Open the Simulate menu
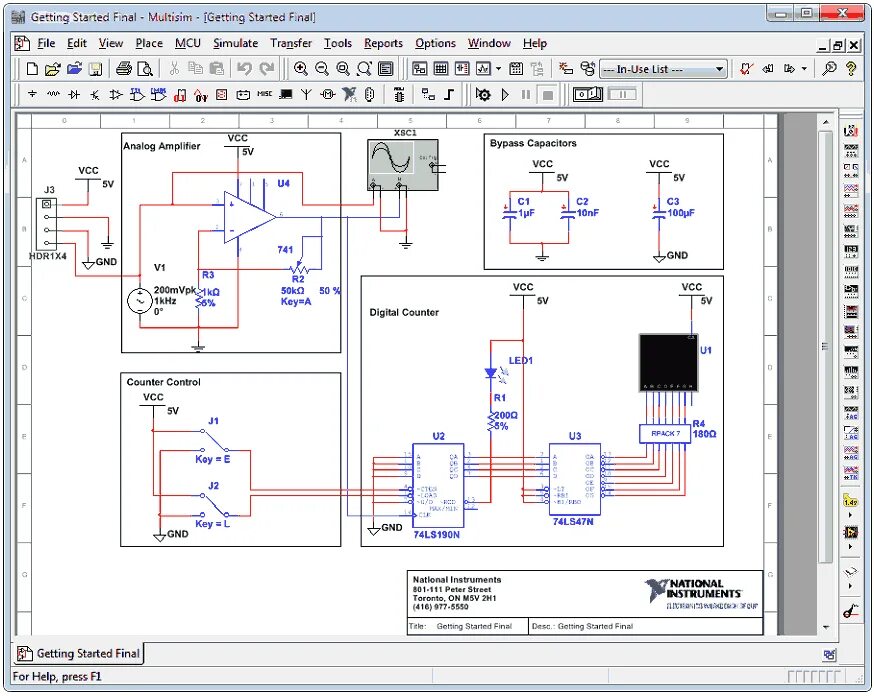Screen dimensions: 874x696 click(x=235, y=43)
